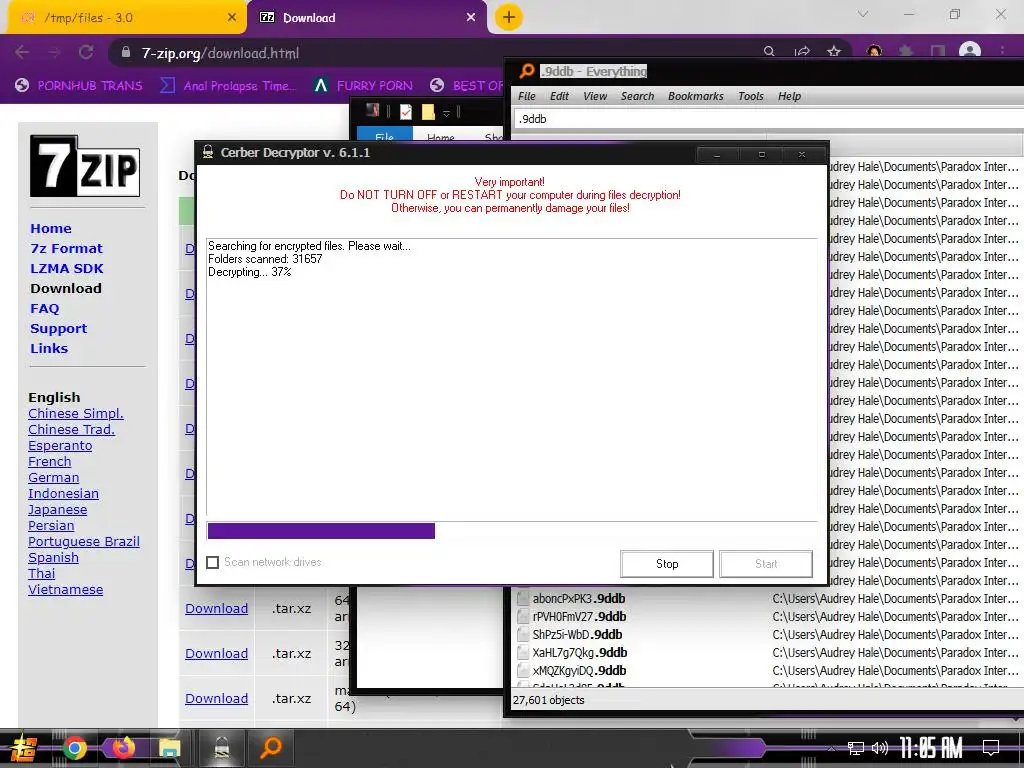Reload the 7-zip.org page
The image size is (1024, 768).
click(86, 52)
